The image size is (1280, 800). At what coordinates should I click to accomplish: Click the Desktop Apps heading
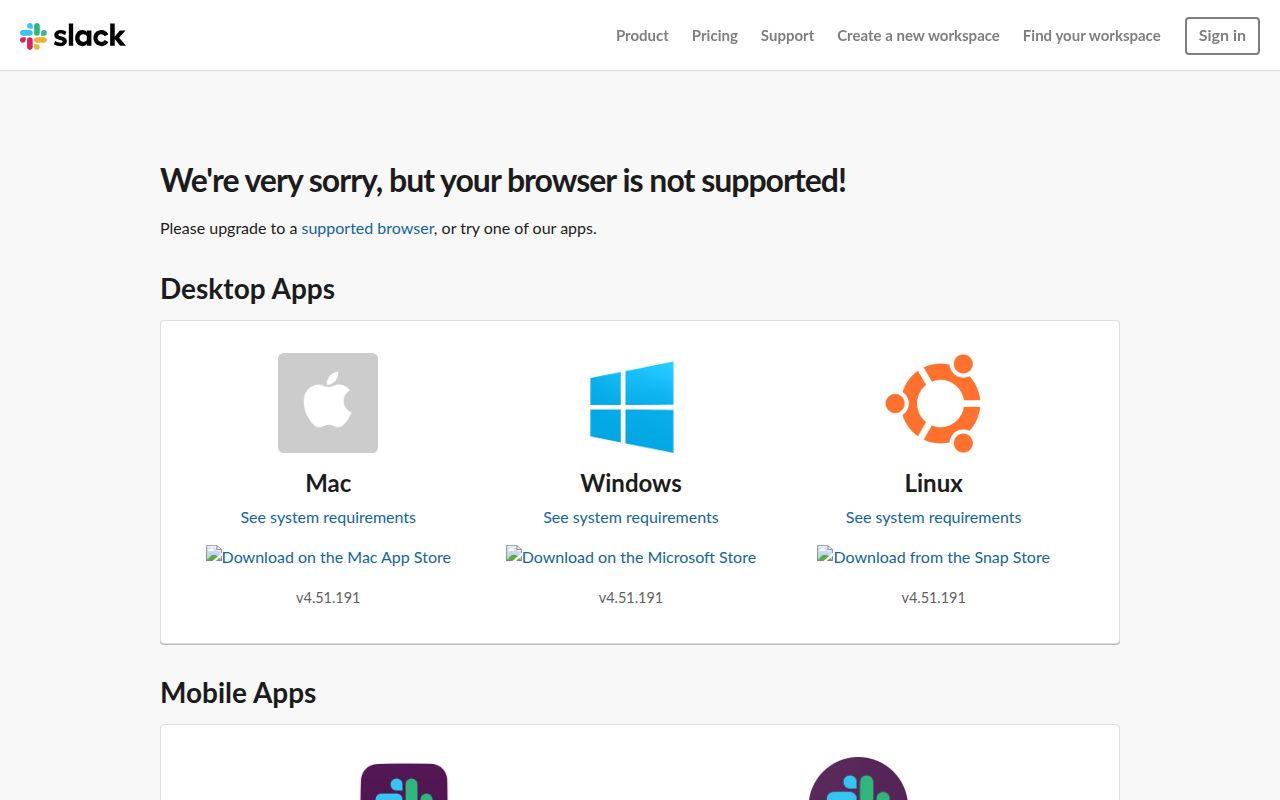247,289
